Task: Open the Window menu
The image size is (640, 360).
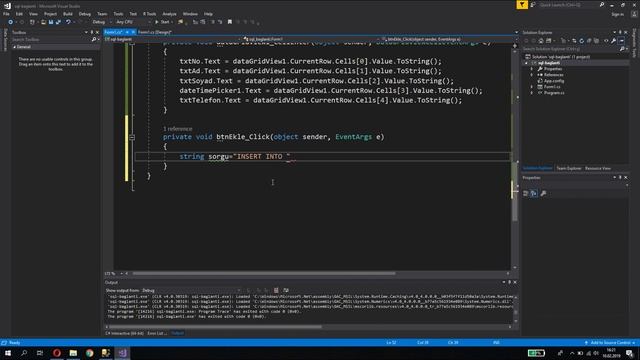Action: tap(190, 14)
